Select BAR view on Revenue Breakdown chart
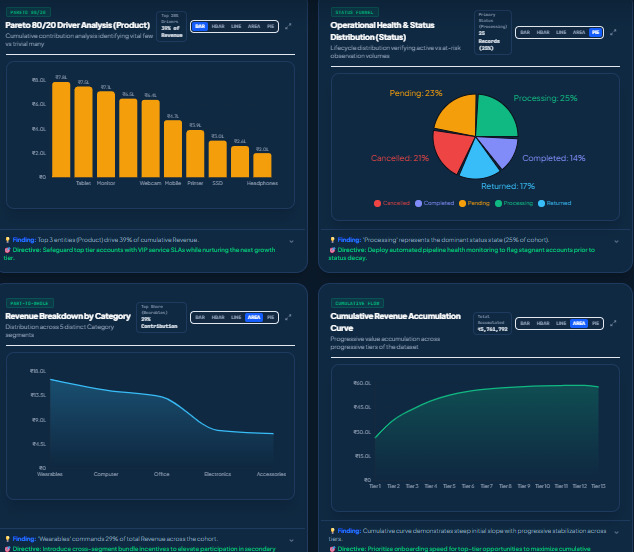Screen dimensions: 634x552 tap(200, 317)
